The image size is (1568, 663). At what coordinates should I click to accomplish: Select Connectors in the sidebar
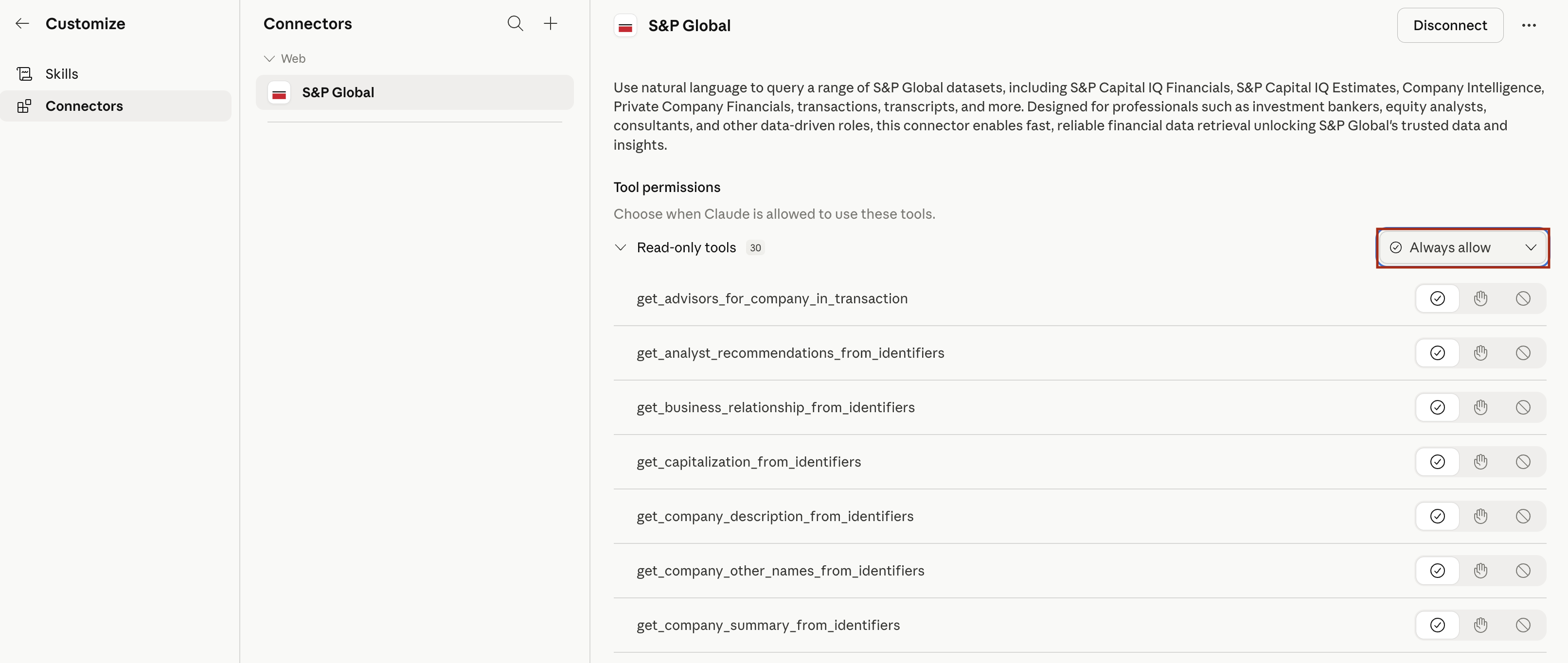(x=116, y=106)
